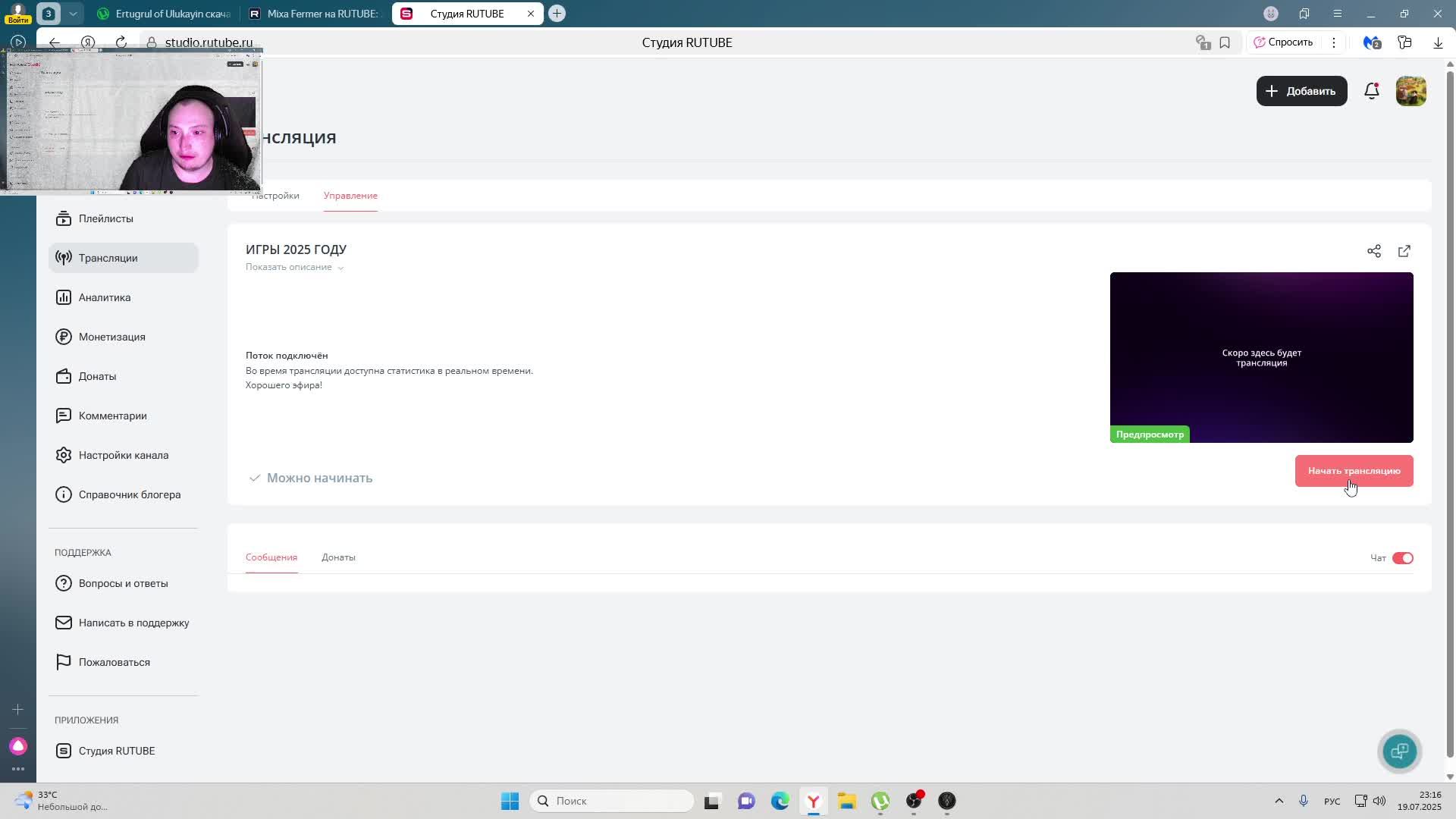Select the Управление tab
Image resolution: width=1456 pixels, height=819 pixels.
[350, 196]
